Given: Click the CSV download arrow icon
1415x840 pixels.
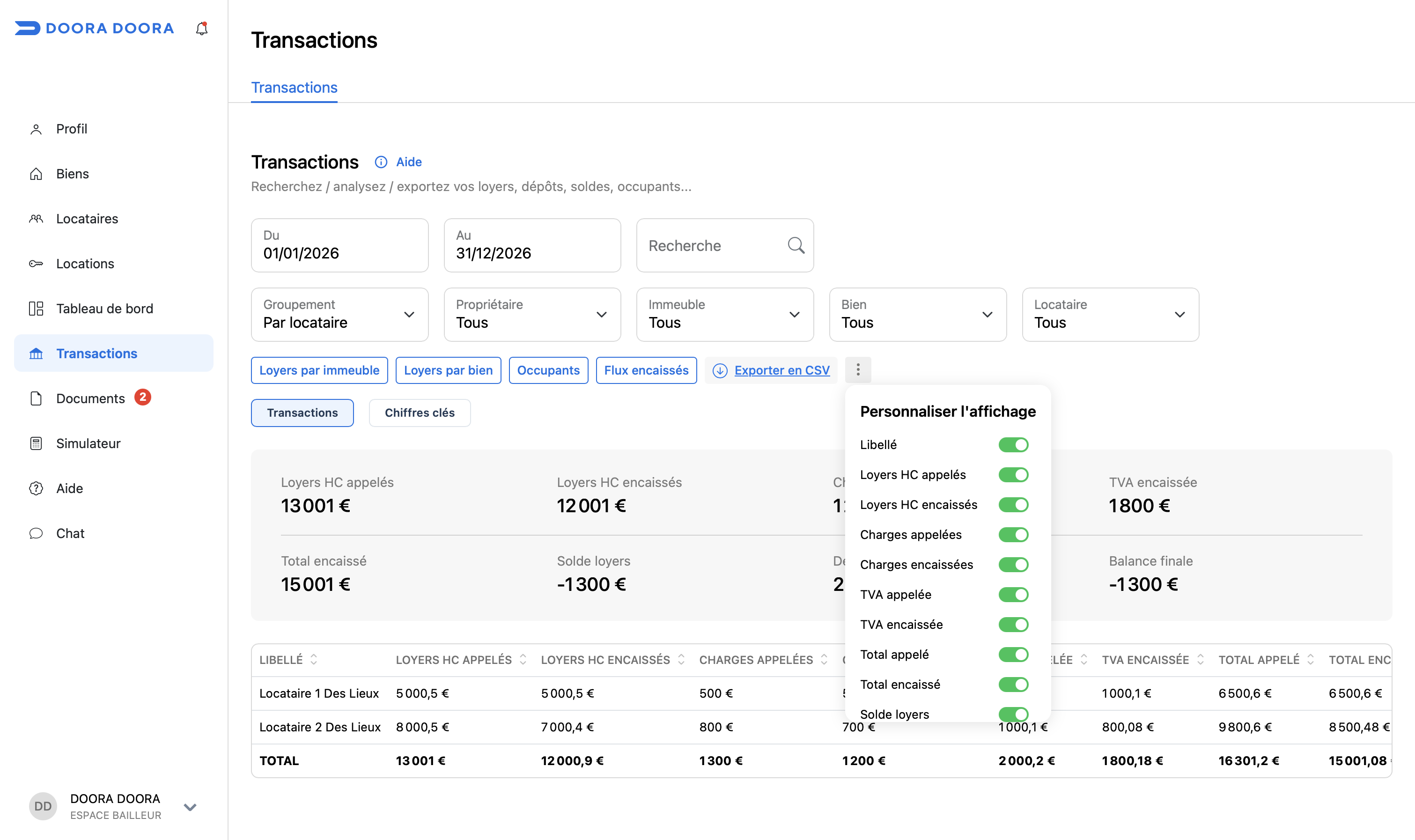Looking at the screenshot, I should point(720,371).
